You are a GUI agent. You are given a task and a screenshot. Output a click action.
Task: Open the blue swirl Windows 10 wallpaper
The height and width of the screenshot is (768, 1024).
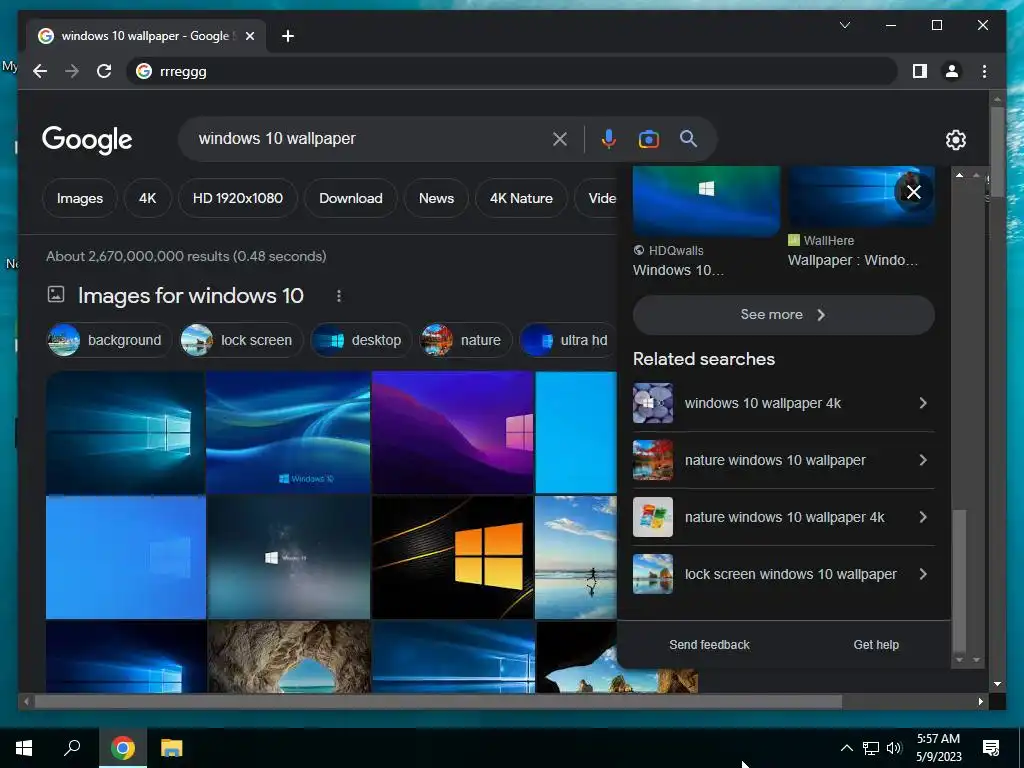(288, 432)
